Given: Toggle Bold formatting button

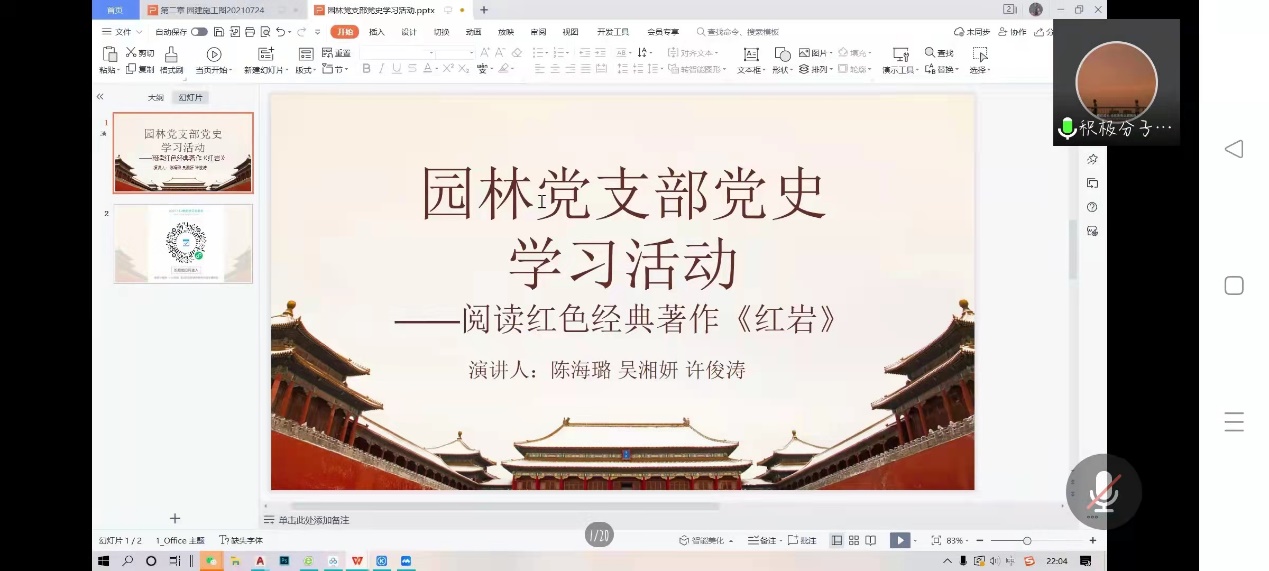Looking at the screenshot, I should pyautogui.click(x=366, y=69).
